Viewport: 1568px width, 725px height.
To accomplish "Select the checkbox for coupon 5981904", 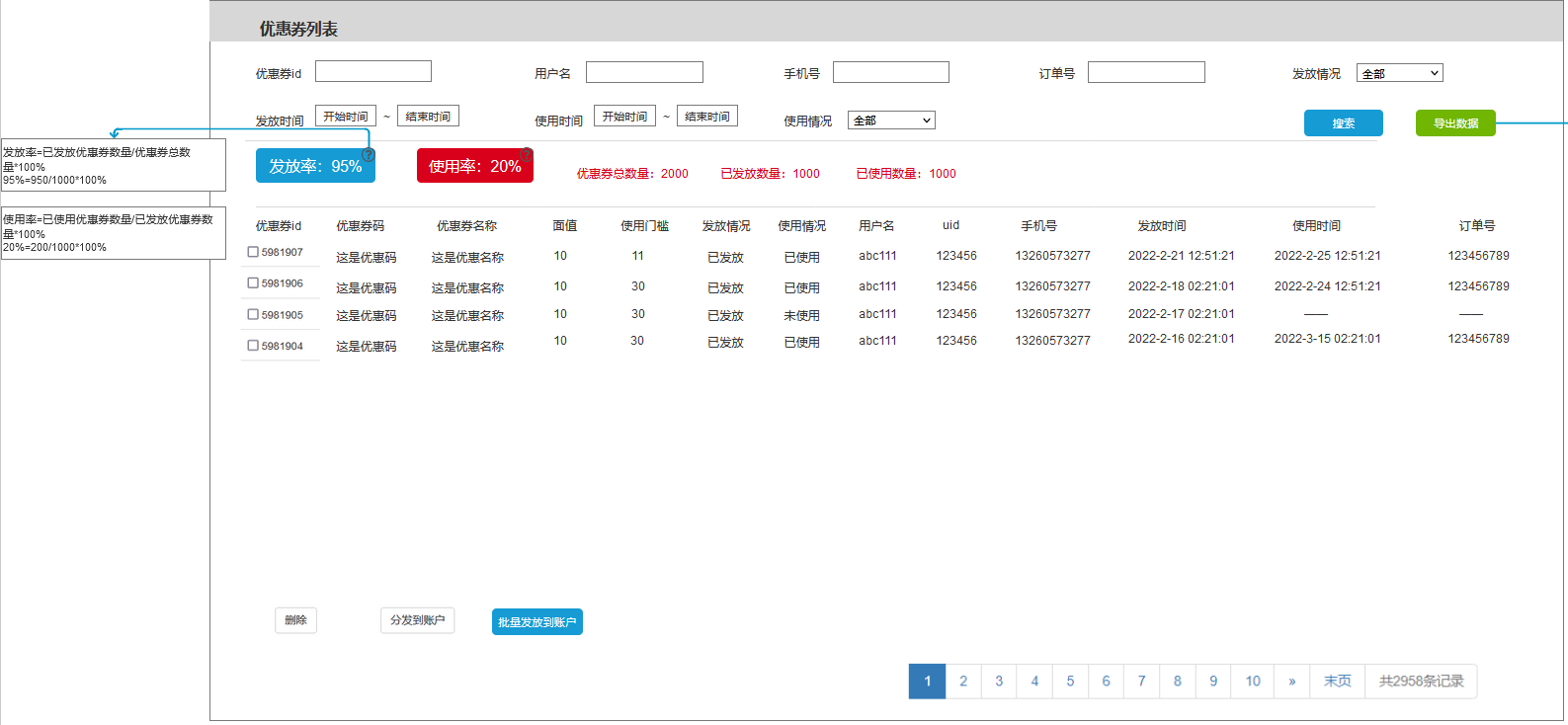I will 253,346.
